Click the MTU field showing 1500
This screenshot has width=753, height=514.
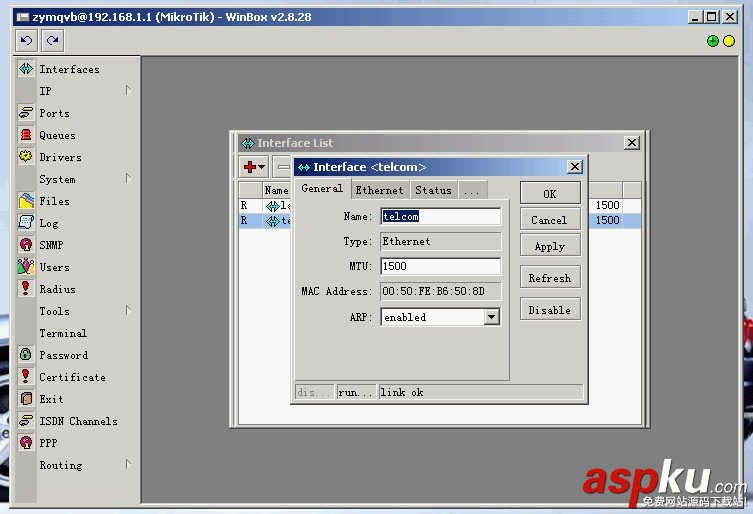(440, 266)
